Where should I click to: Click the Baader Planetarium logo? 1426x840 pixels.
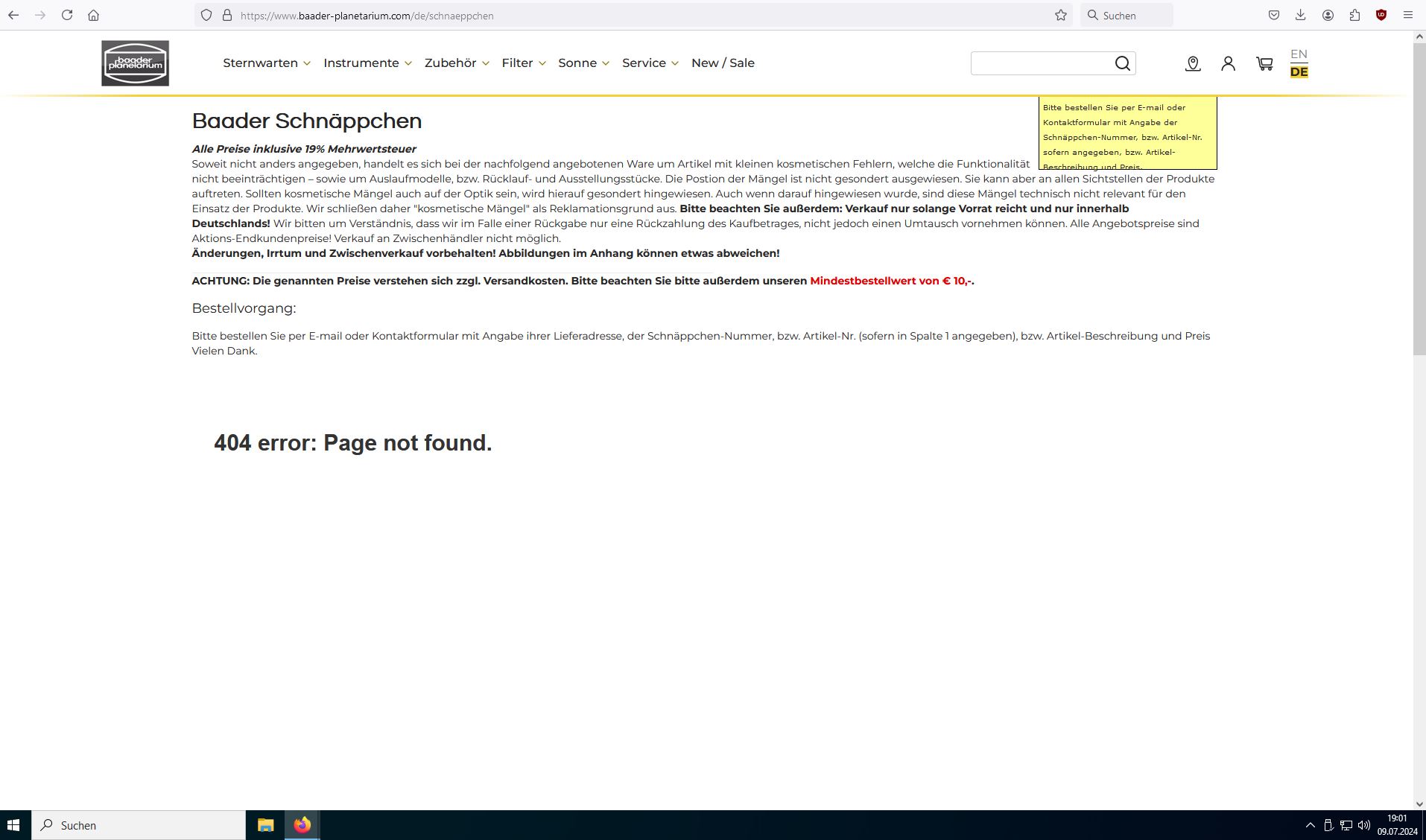click(135, 63)
